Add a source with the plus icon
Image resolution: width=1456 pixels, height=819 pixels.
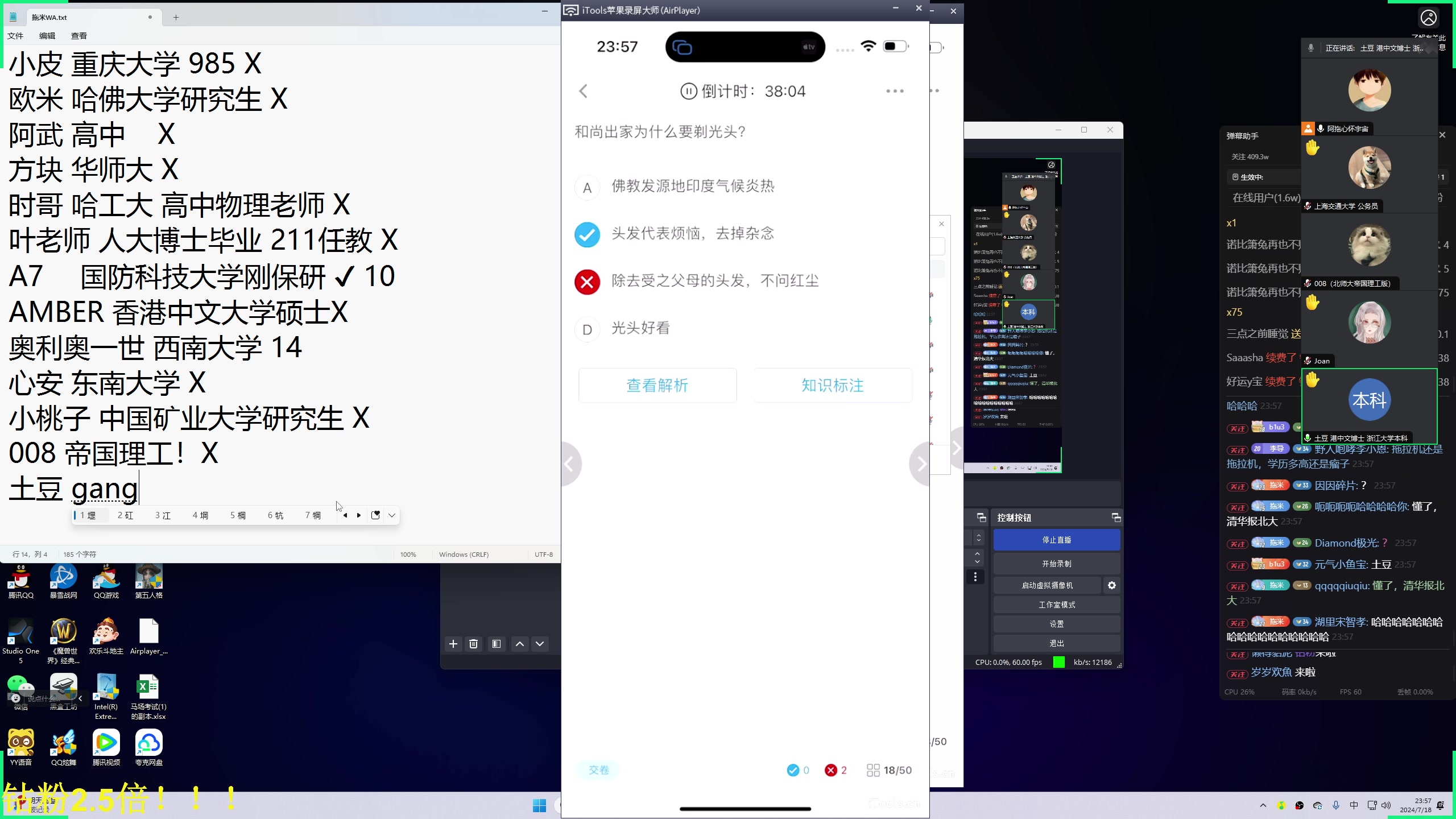pyautogui.click(x=453, y=644)
